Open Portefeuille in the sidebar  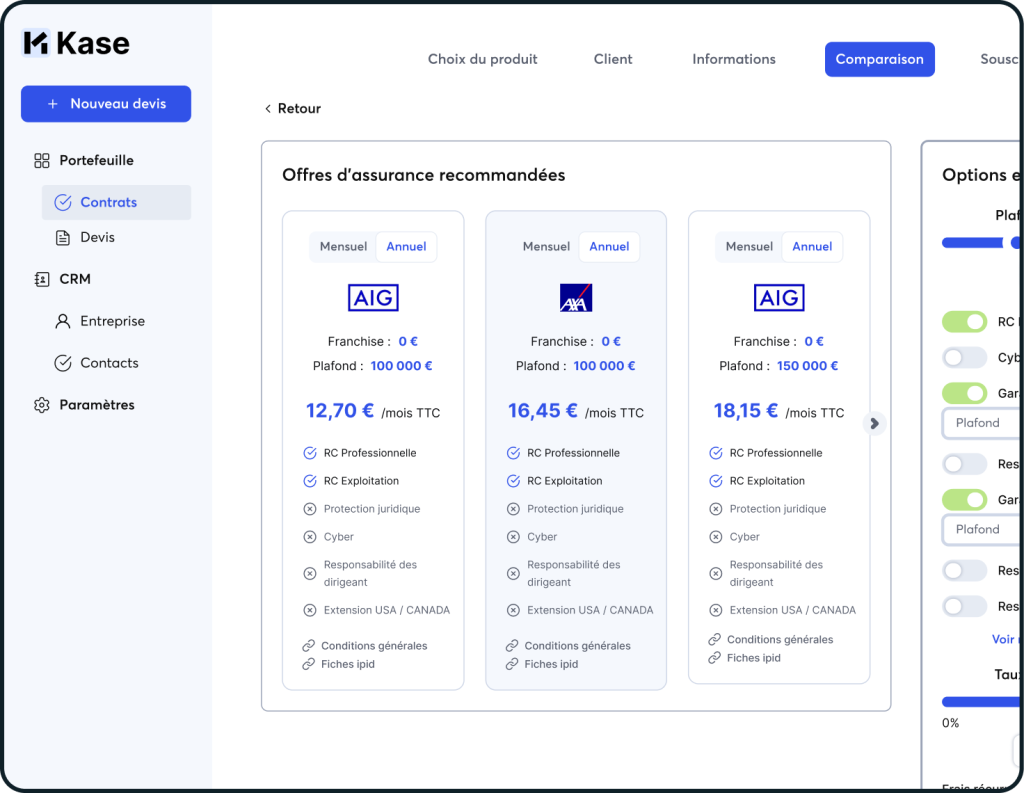click(97, 161)
